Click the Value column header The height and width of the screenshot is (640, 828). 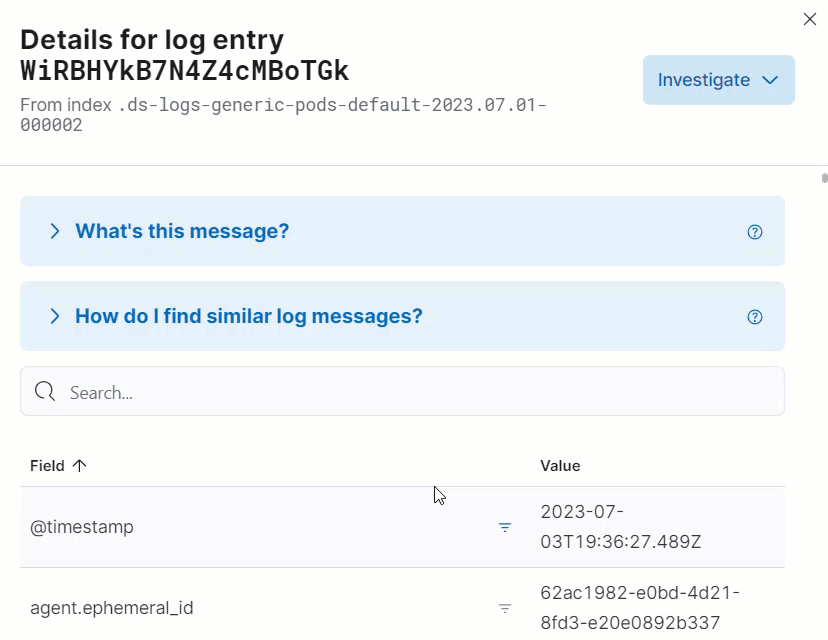coord(560,465)
